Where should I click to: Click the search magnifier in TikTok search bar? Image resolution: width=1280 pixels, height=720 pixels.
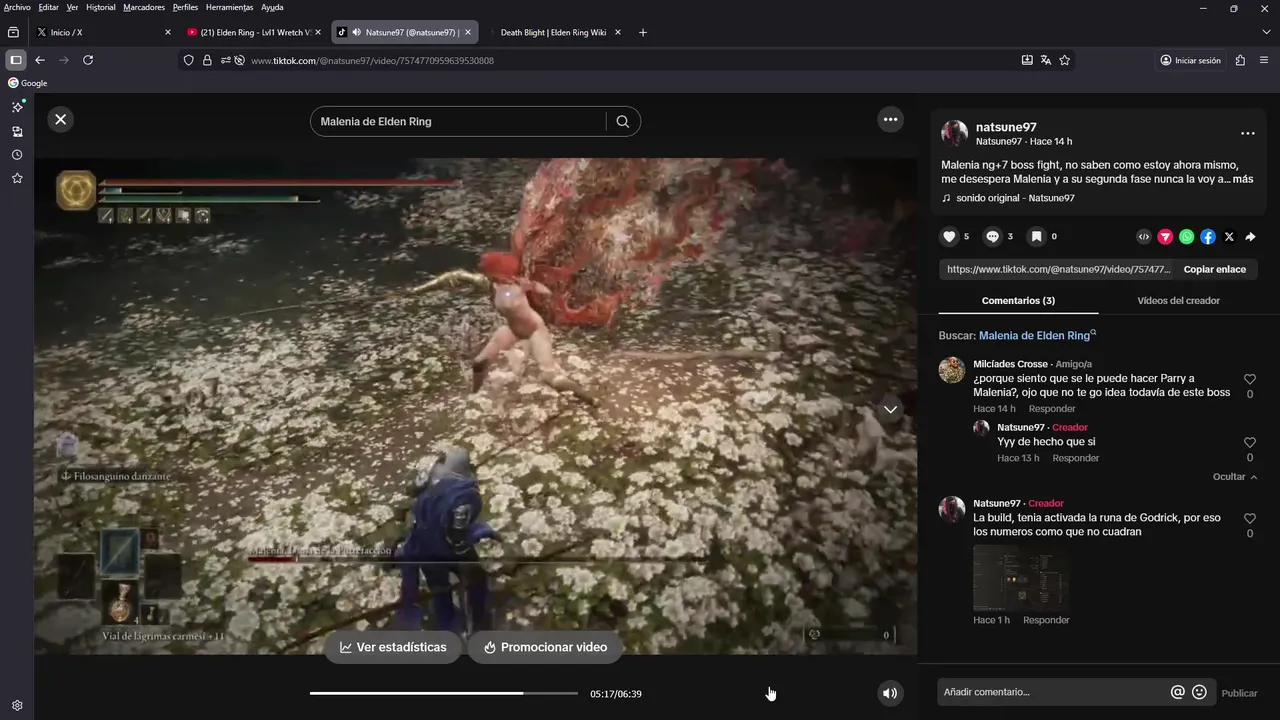point(623,122)
